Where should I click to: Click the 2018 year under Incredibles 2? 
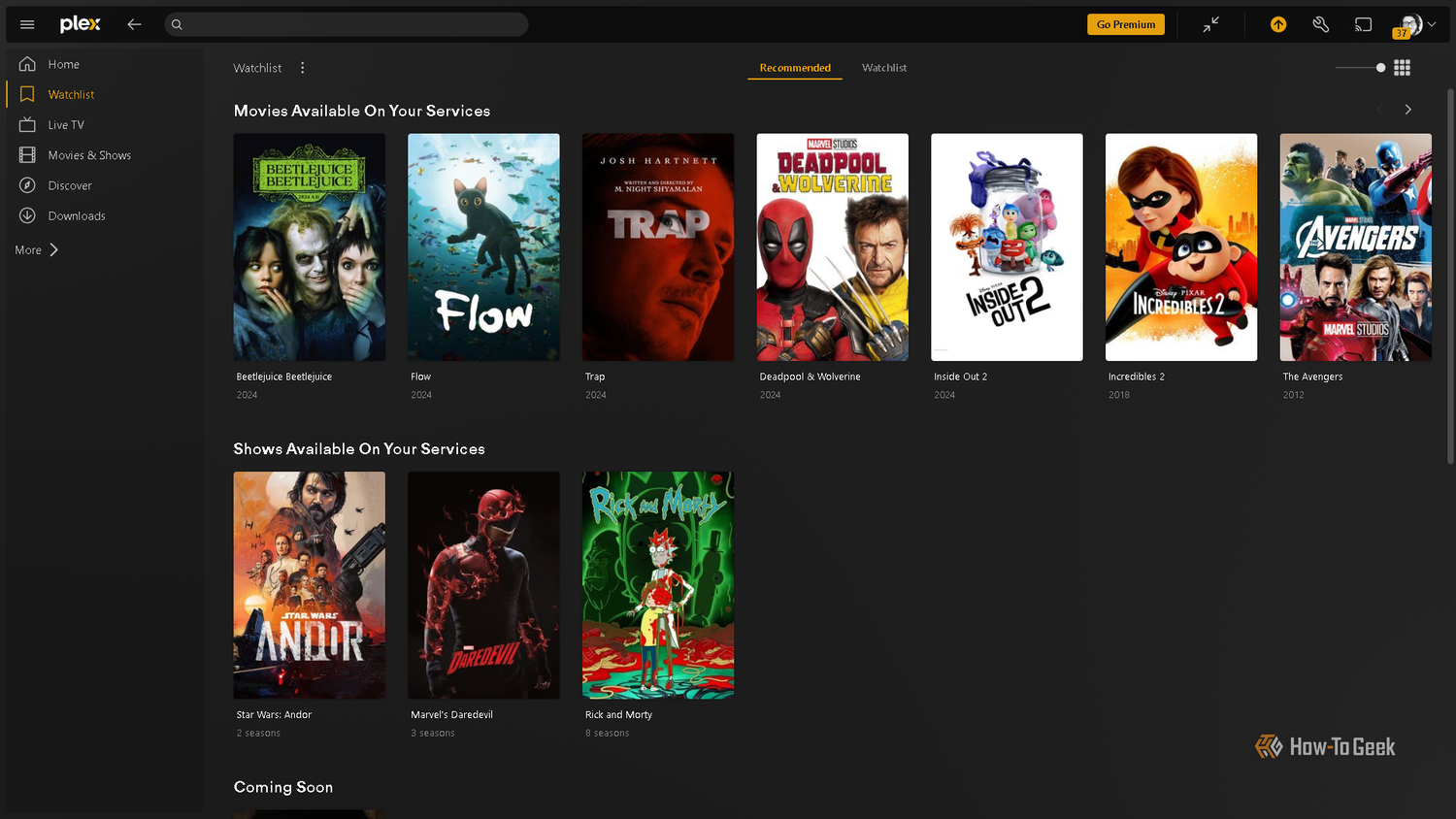(1118, 395)
